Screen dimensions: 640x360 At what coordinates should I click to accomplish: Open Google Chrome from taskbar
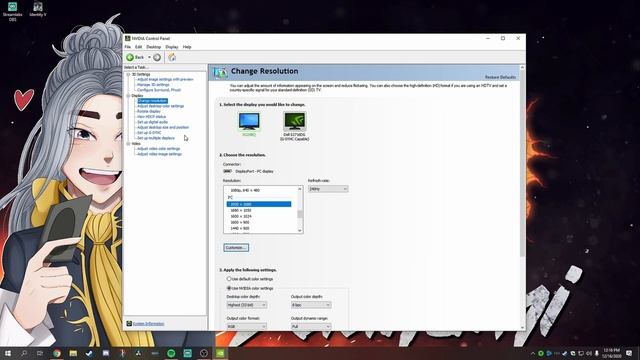57,353
